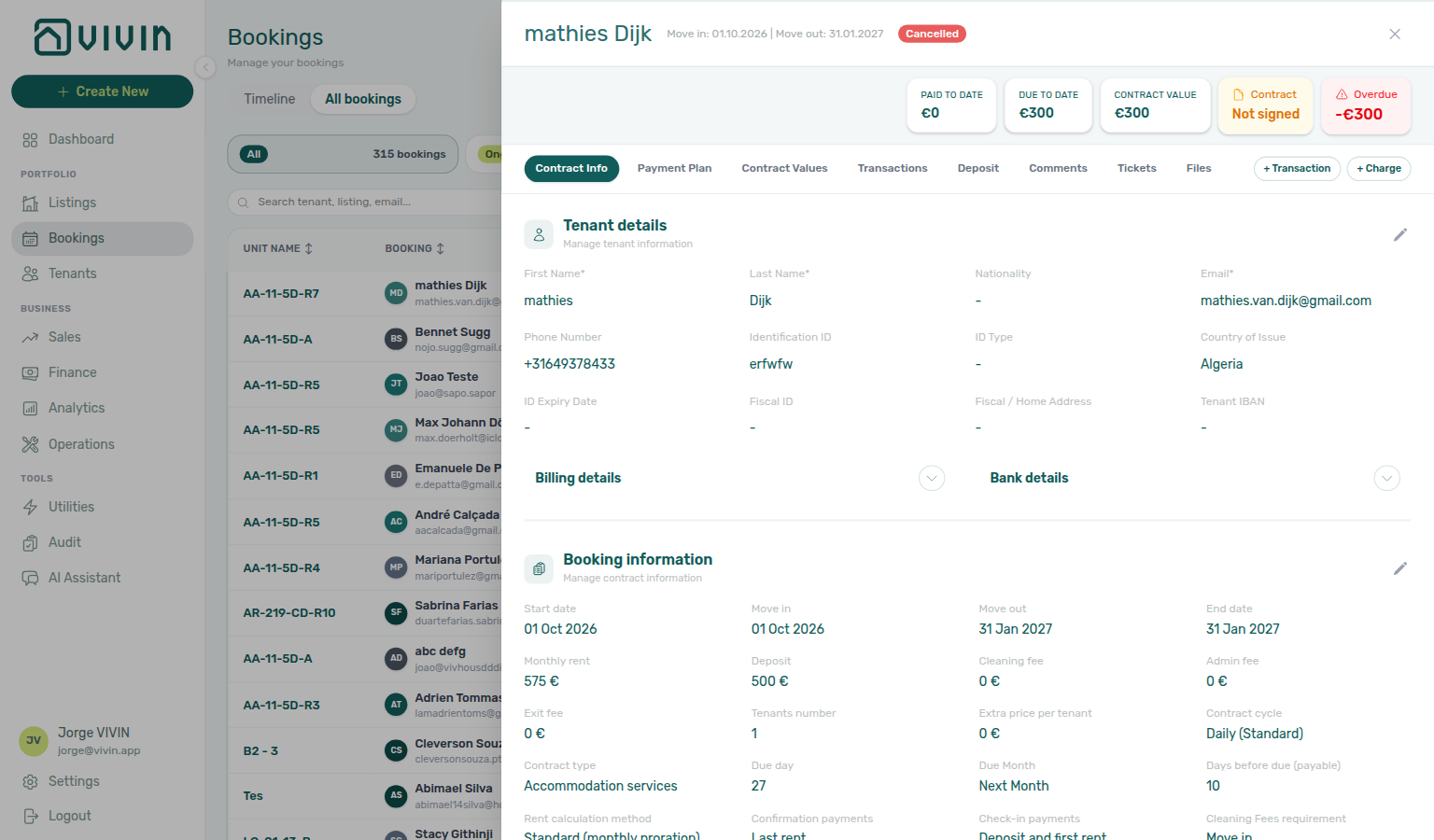The image size is (1434, 840).
Task: Click the Create New button
Action: pos(103,91)
